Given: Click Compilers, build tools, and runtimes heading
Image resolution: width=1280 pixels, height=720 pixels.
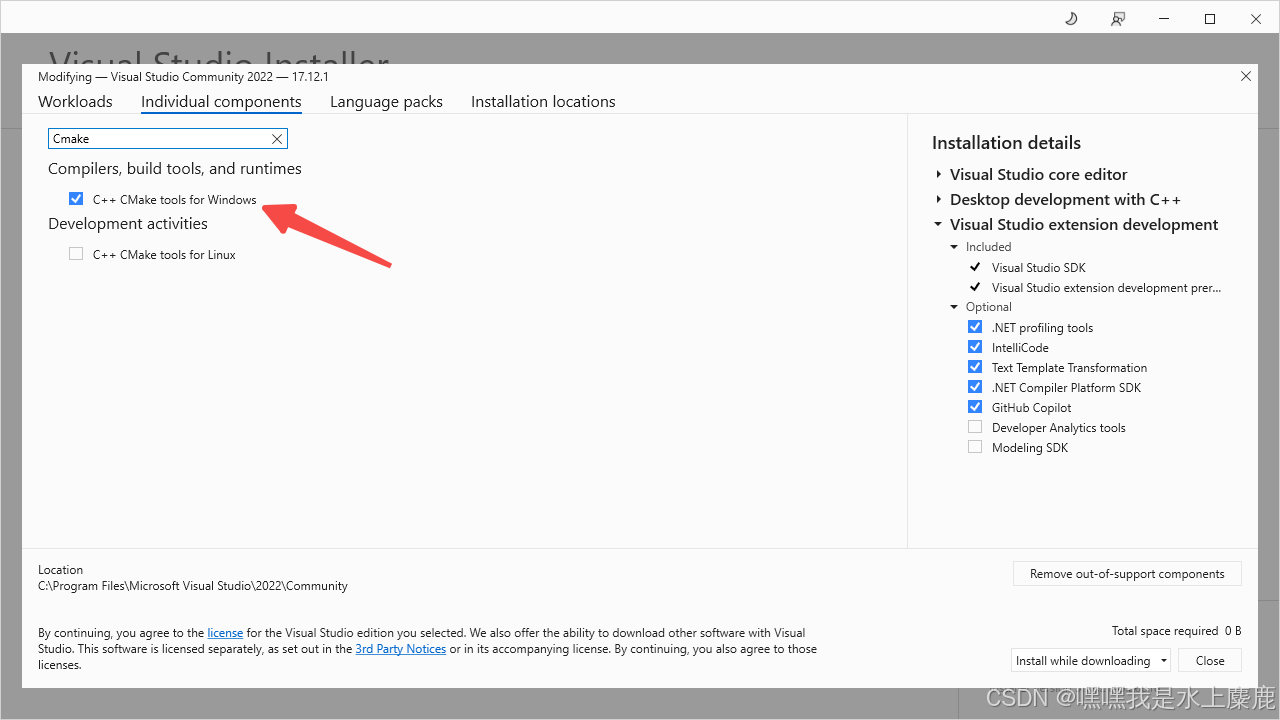Looking at the screenshot, I should [x=175, y=169].
